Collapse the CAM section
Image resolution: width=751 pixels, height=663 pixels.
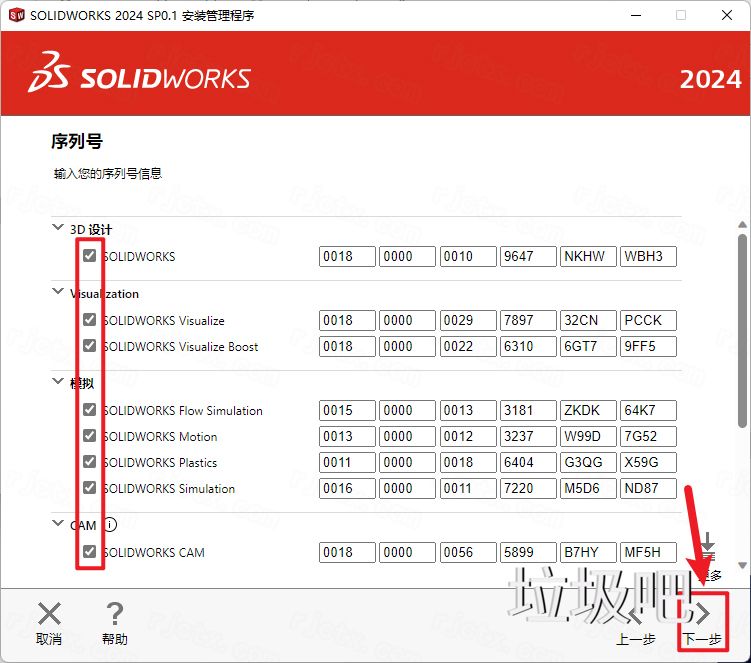pyautogui.click(x=58, y=523)
